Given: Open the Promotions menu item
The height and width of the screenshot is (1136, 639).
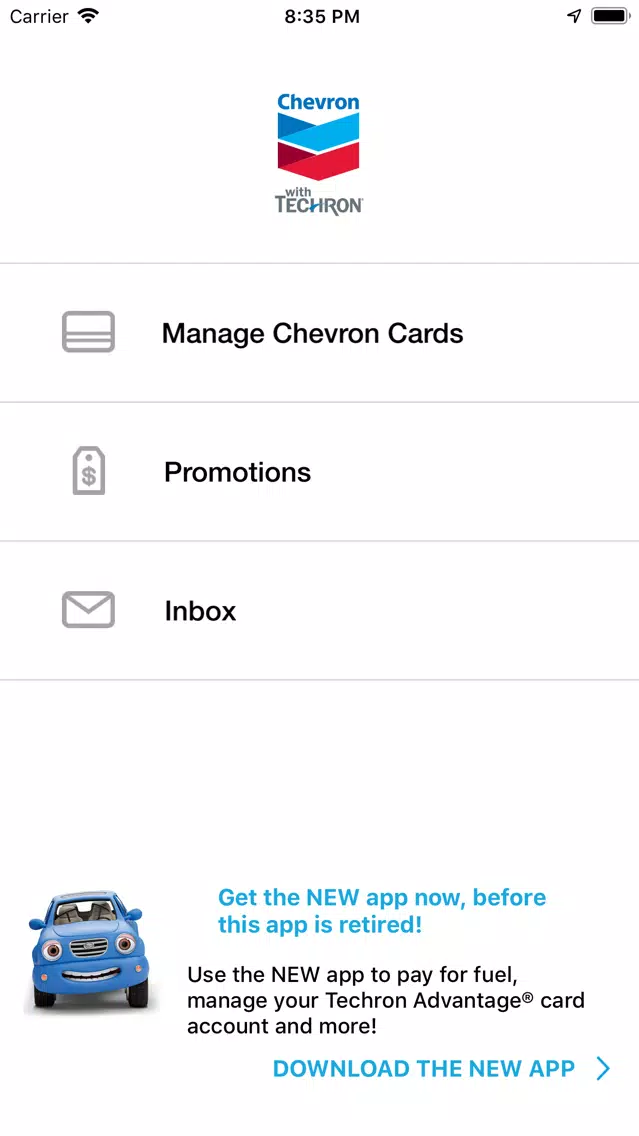Looking at the screenshot, I should tap(320, 472).
